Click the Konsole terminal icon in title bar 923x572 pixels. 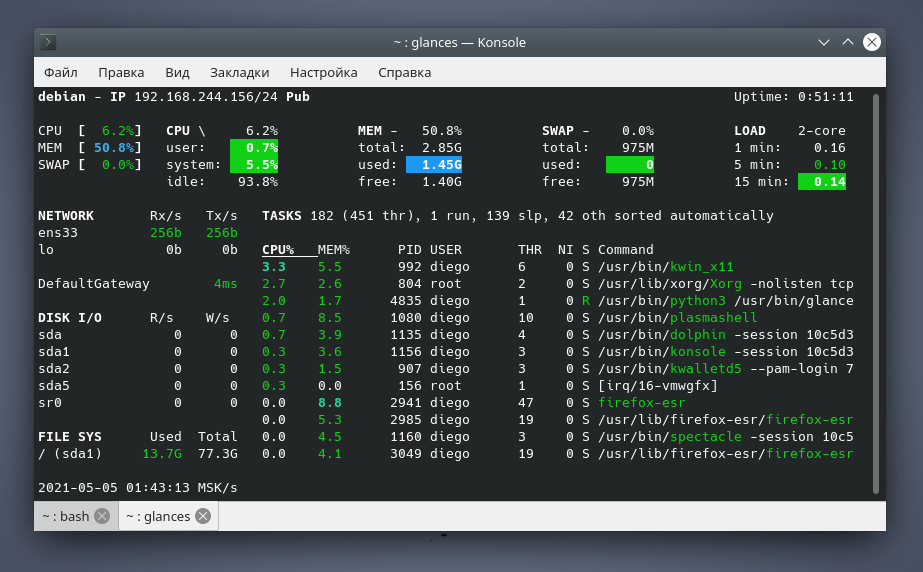click(48, 42)
